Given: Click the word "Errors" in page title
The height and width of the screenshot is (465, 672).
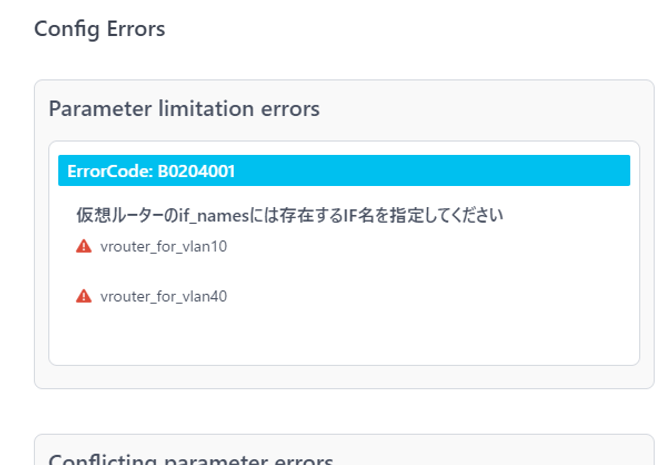Looking at the screenshot, I should tap(136, 29).
